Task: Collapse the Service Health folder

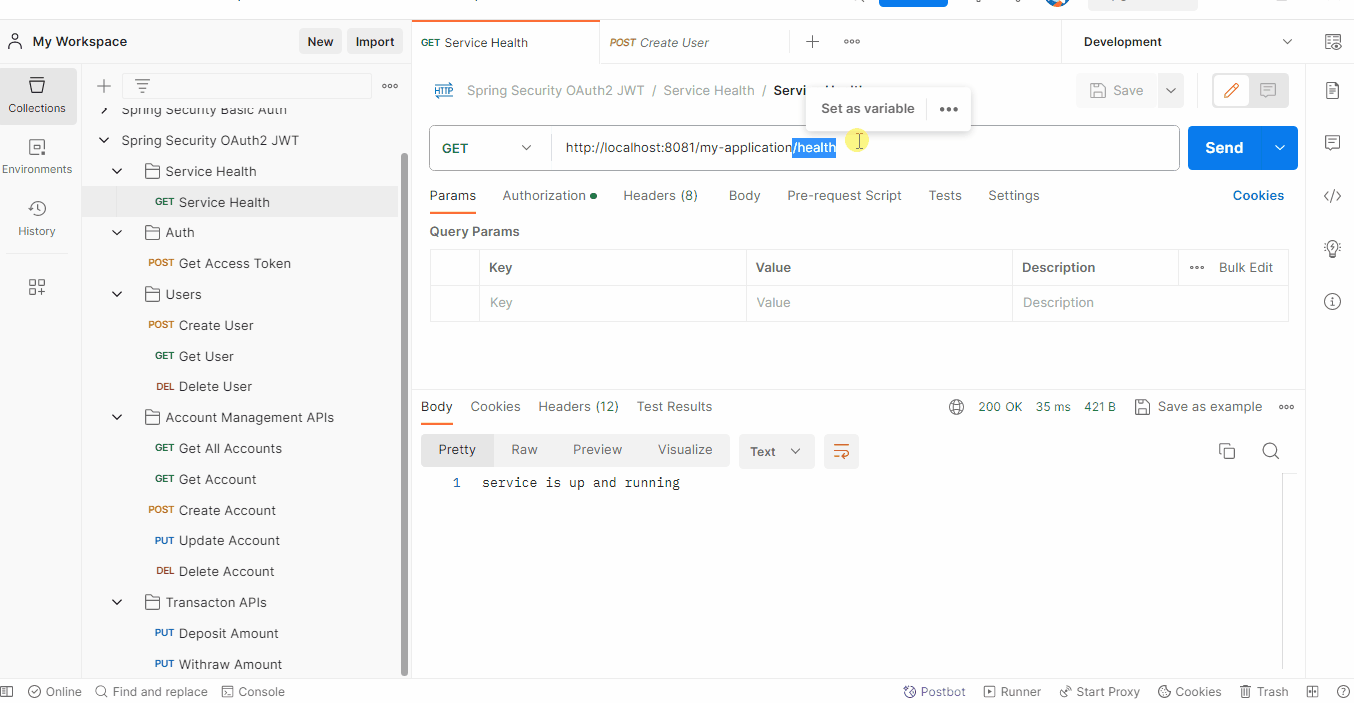Action: (117, 172)
